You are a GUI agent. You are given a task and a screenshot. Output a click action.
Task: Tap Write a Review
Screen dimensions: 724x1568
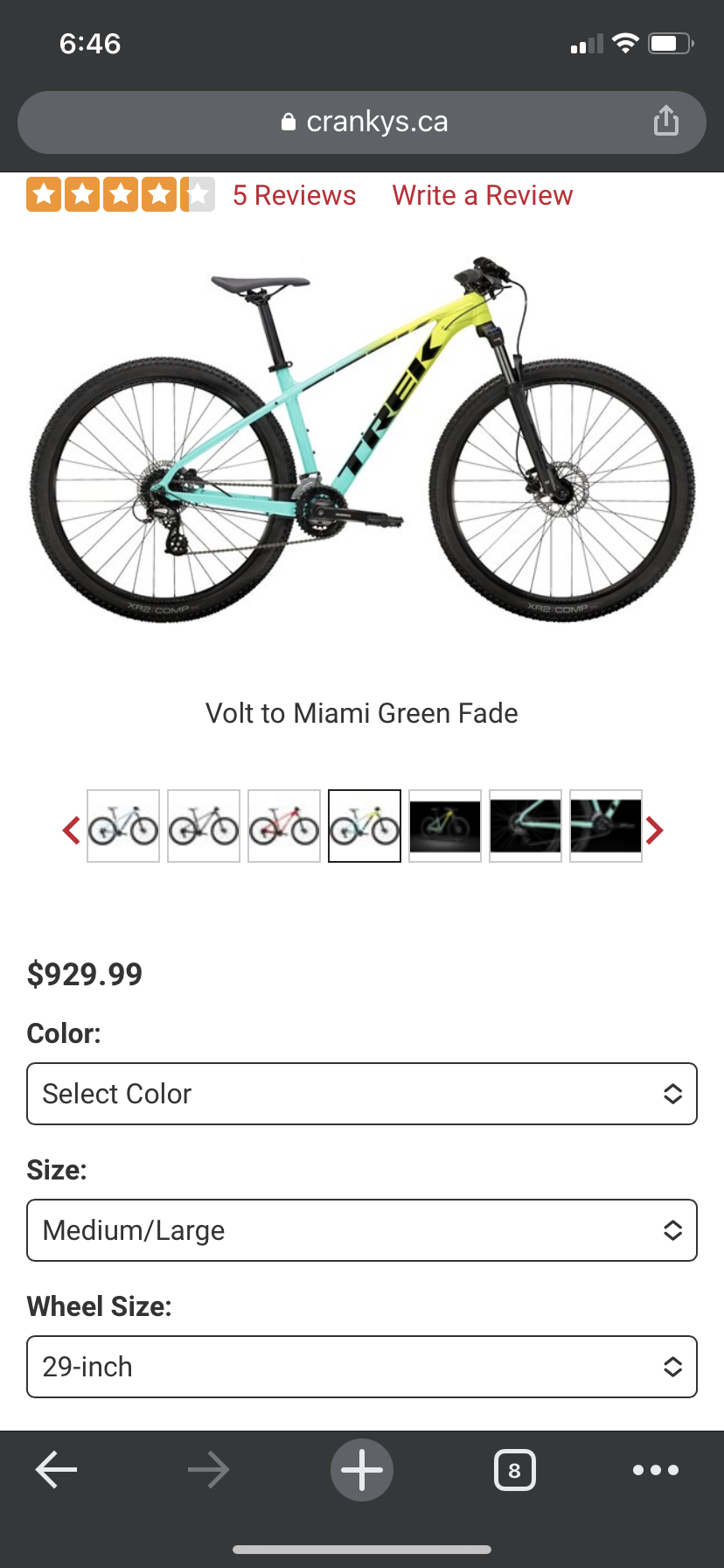click(482, 195)
